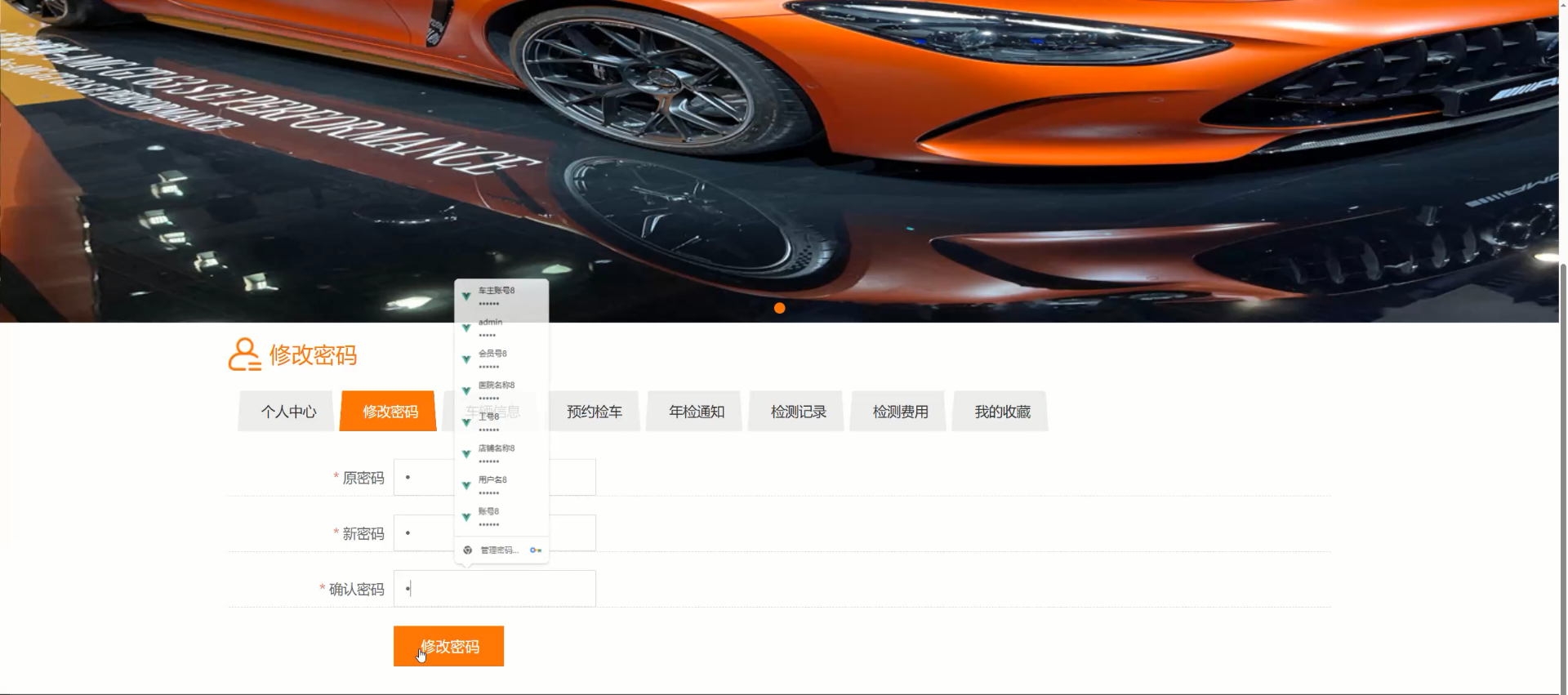Click the green Vue icon next to 工号8
The width and height of the screenshot is (1568, 695).
(x=466, y=423)
